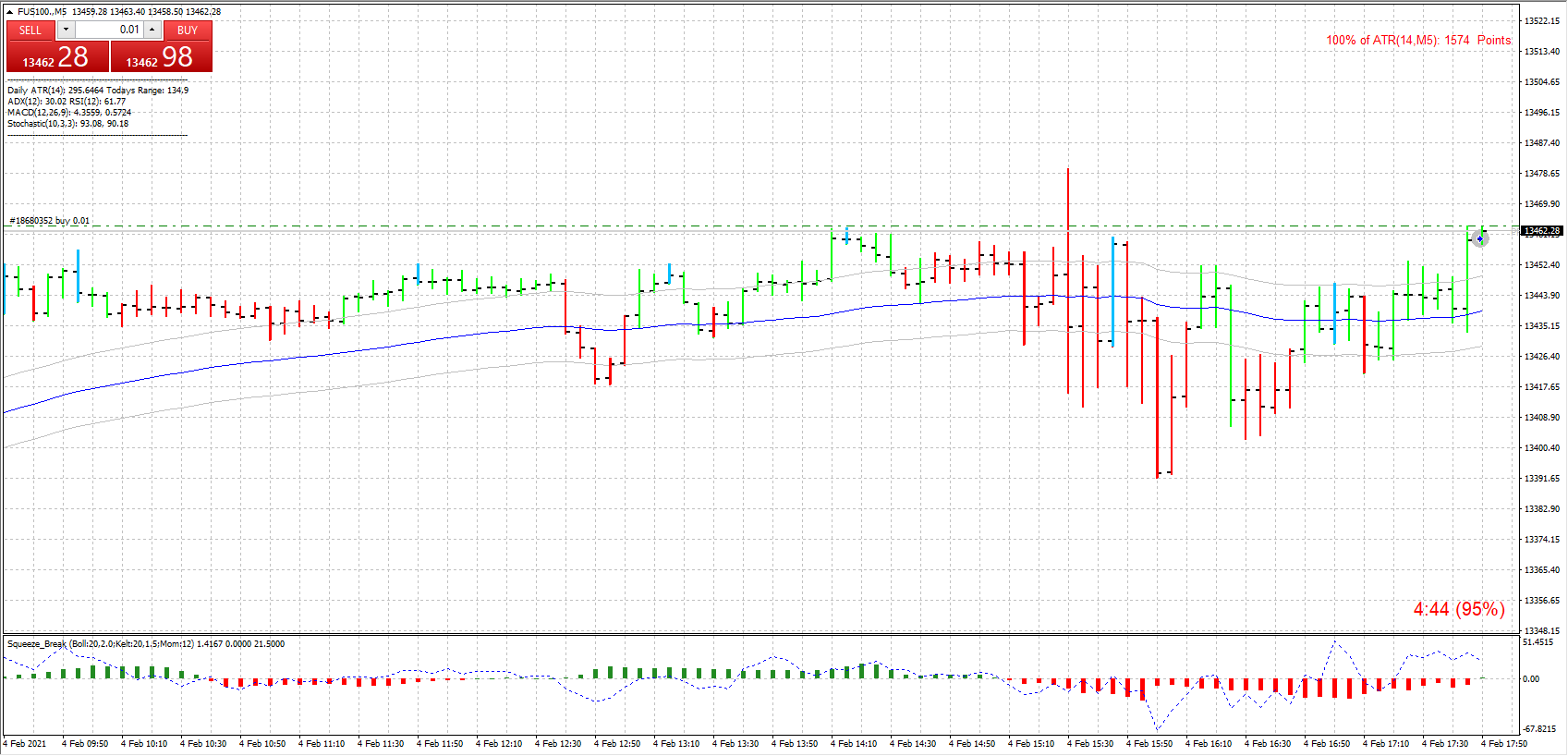Click the sell price 13462 28 panel
Image resolution: width=1568 pixels, height=756 pixels.
coord(57,57)
